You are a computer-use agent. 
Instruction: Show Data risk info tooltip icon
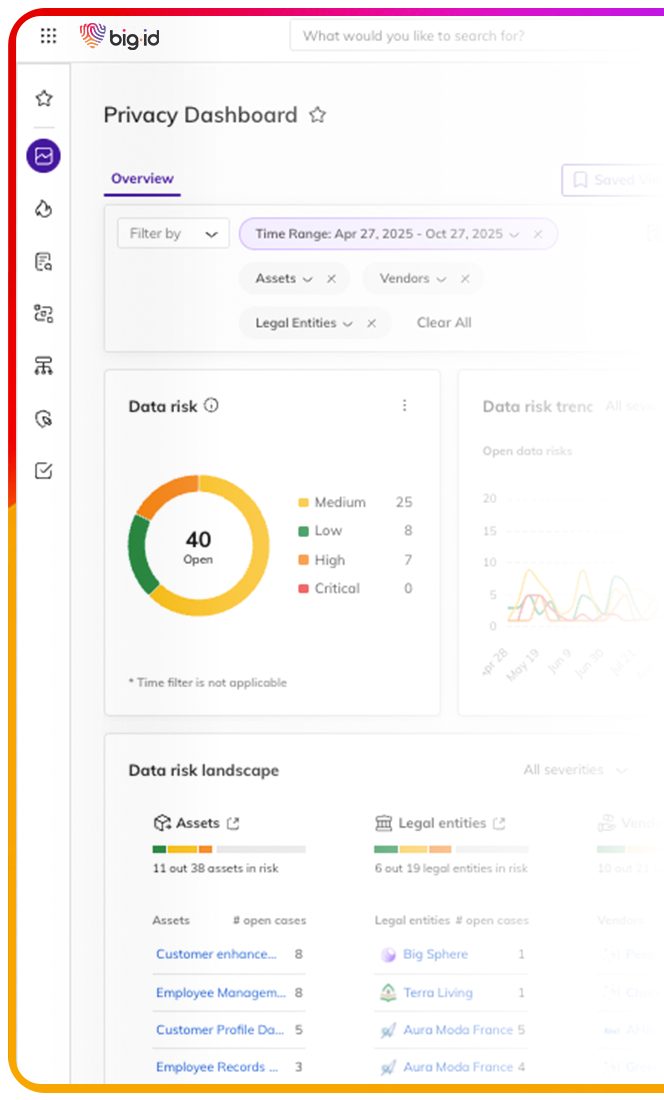[211, 405]
